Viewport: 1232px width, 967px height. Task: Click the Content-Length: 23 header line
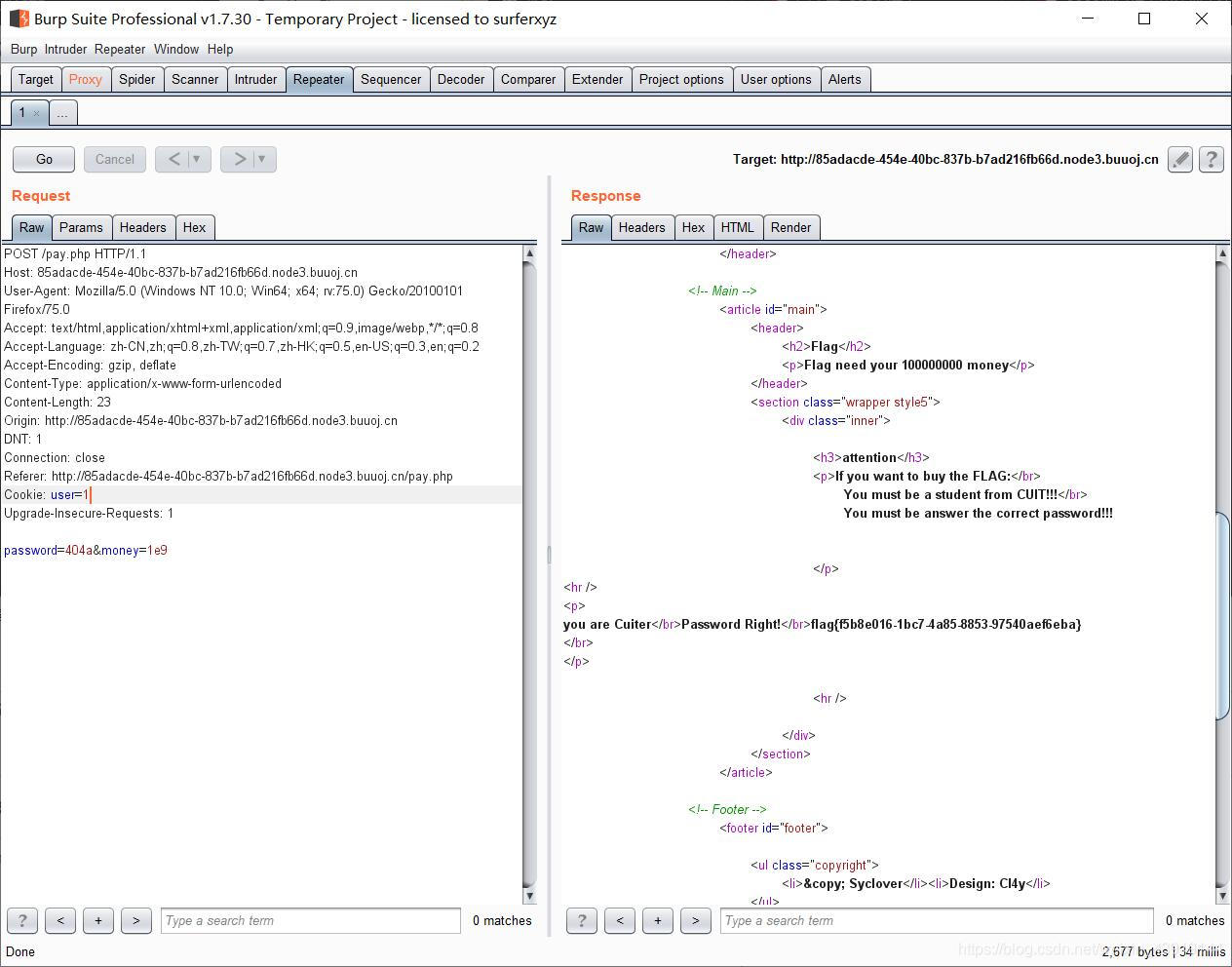[58, 403]
